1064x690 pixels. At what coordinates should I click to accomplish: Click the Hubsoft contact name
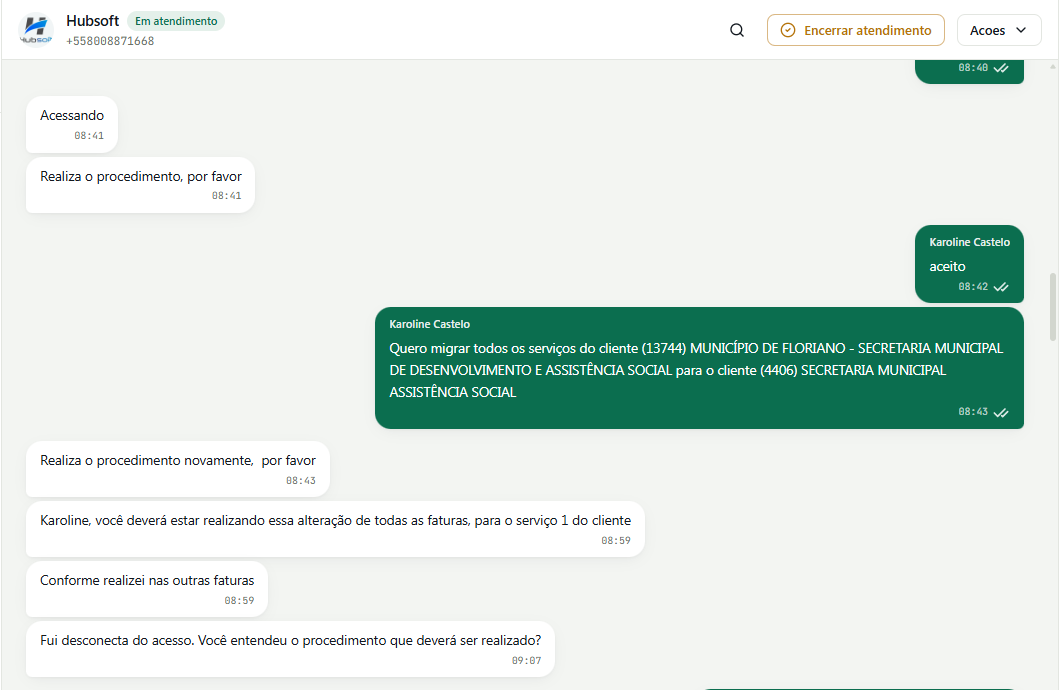pos(92,21)
